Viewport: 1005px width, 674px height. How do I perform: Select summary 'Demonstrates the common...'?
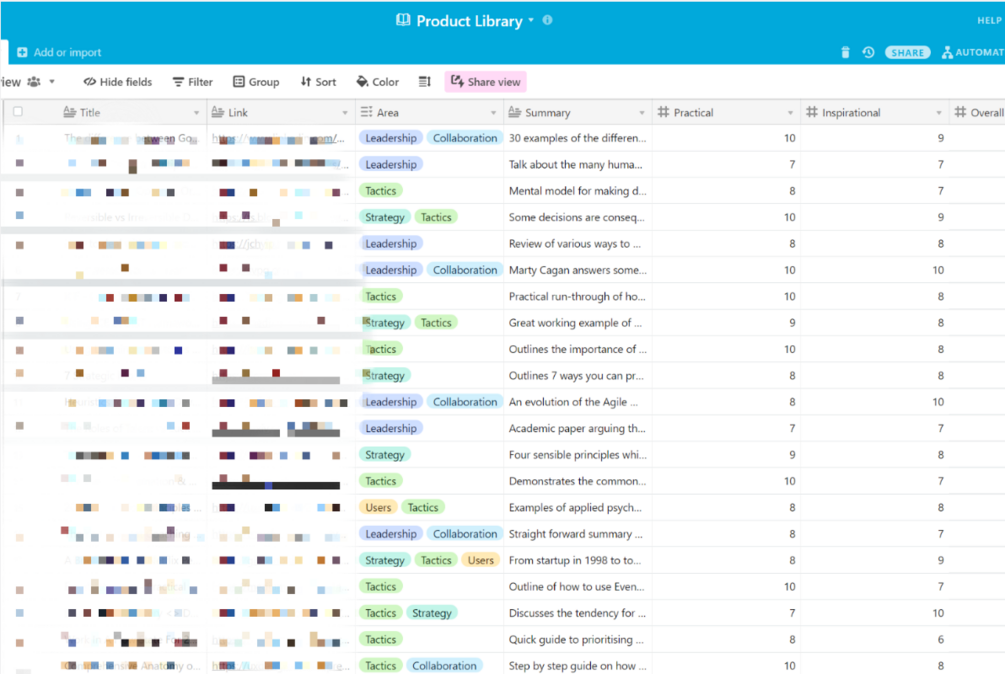(x=577, y=481)
